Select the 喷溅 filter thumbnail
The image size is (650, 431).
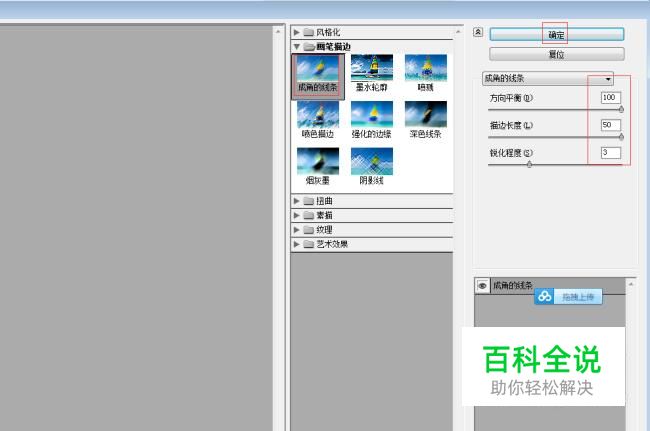[x=426, y=73]
